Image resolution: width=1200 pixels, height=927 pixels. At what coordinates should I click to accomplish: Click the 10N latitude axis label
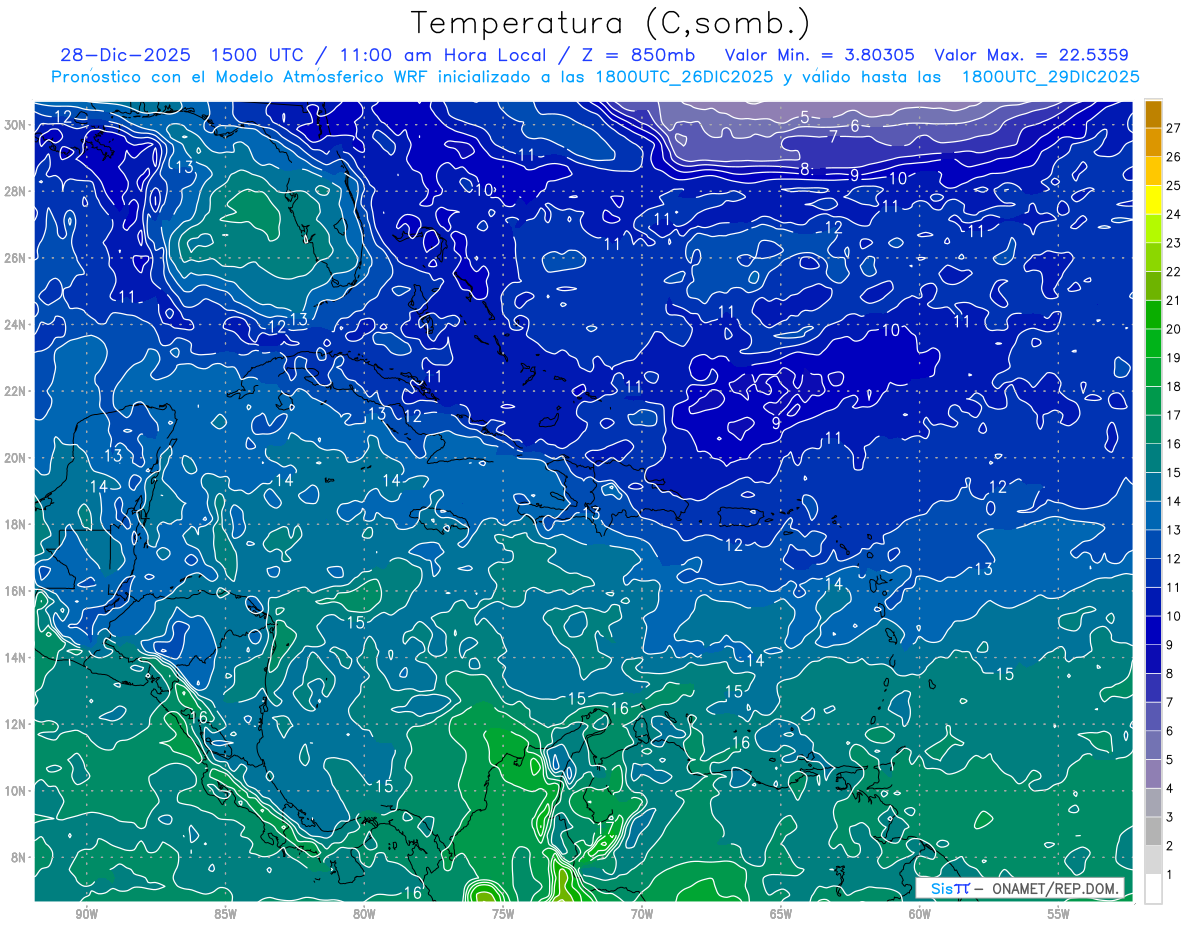(x=15, y=791)
